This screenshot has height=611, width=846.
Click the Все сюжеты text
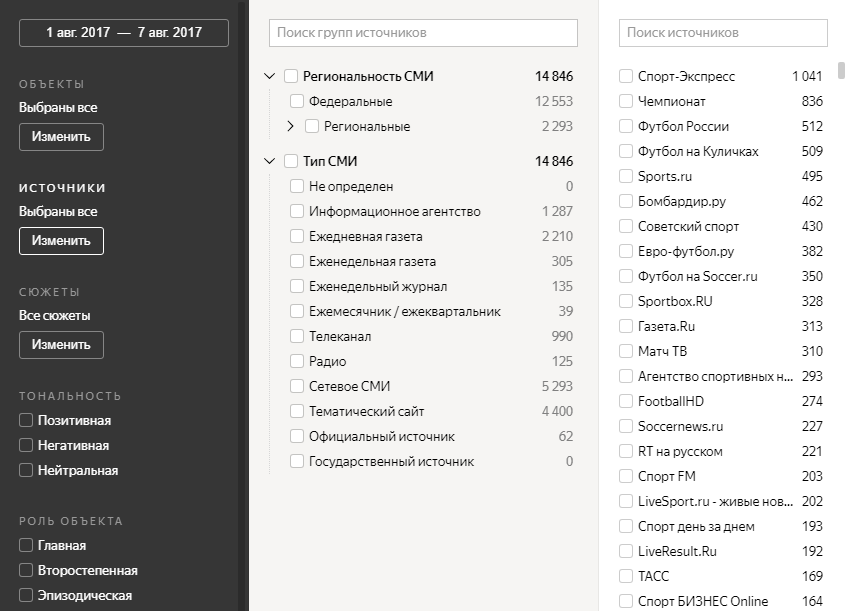tap(54, 316)
